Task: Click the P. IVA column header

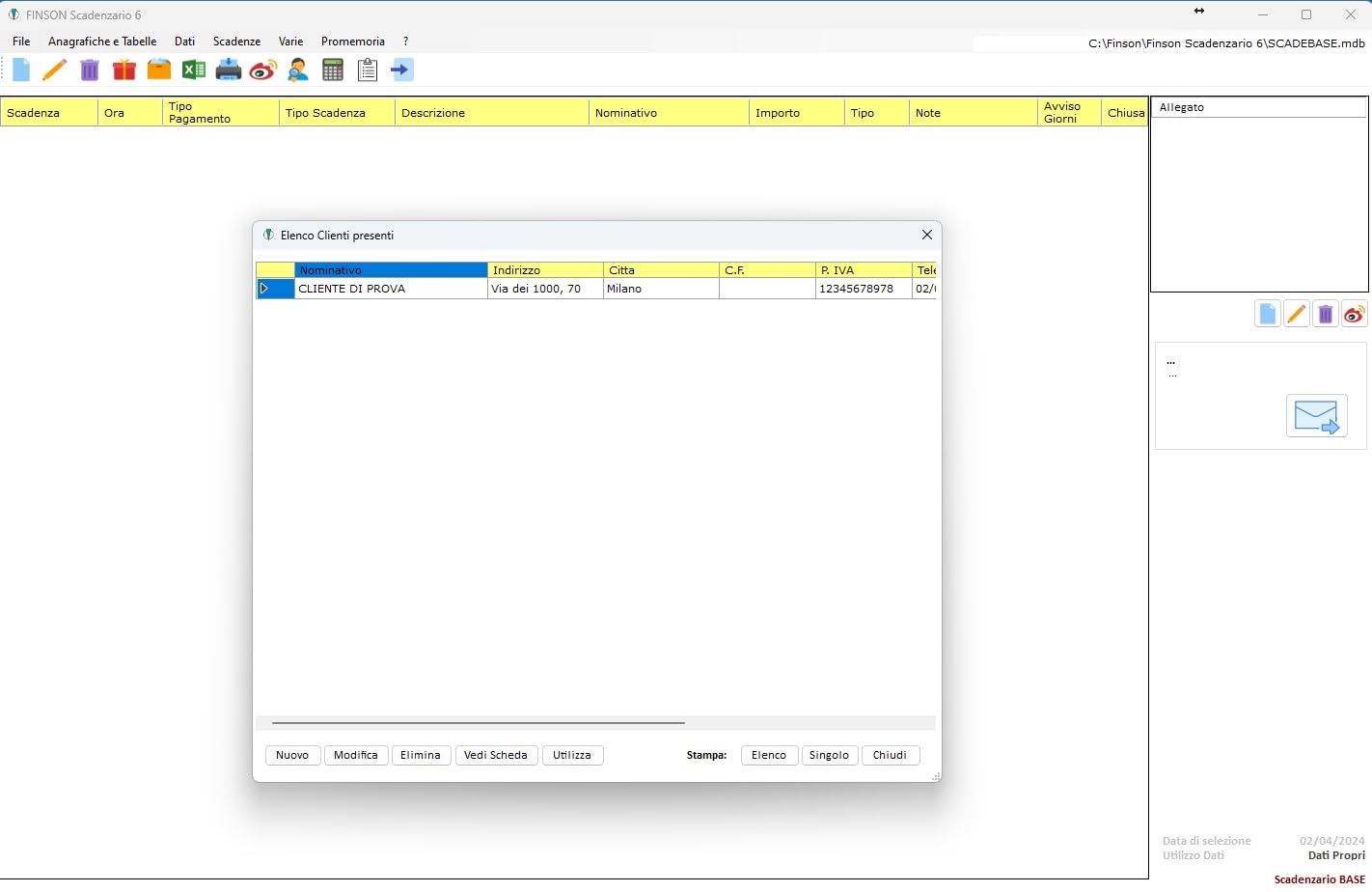Action: tap(864, 270)
